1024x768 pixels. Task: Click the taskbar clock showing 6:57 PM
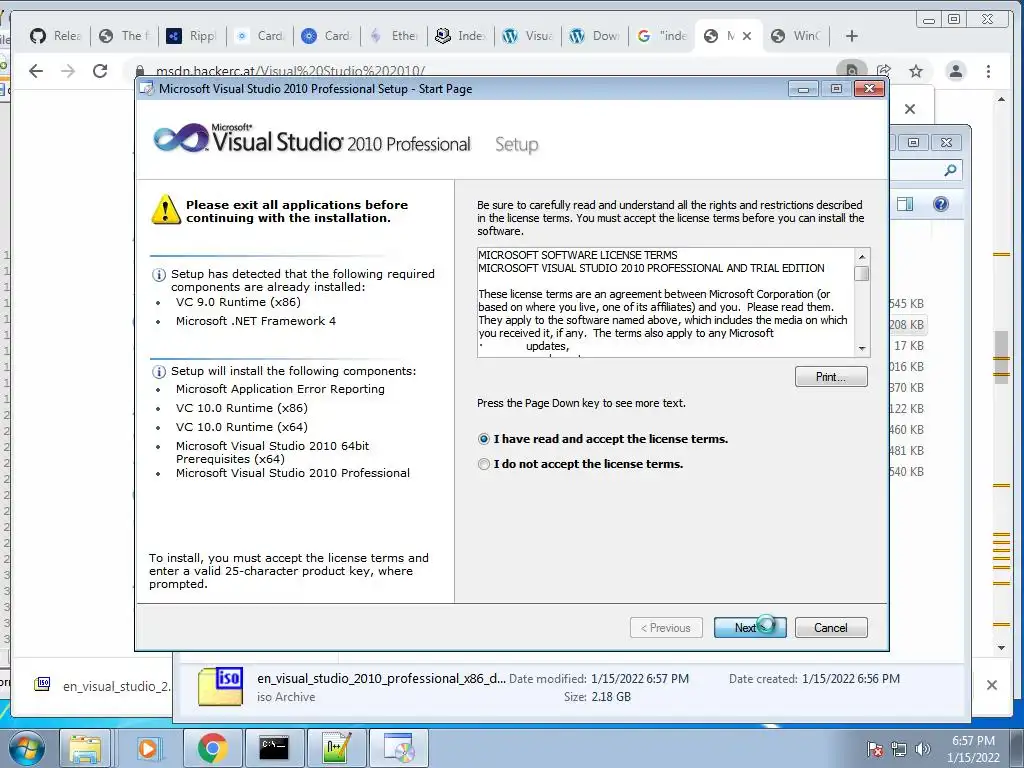973,749
